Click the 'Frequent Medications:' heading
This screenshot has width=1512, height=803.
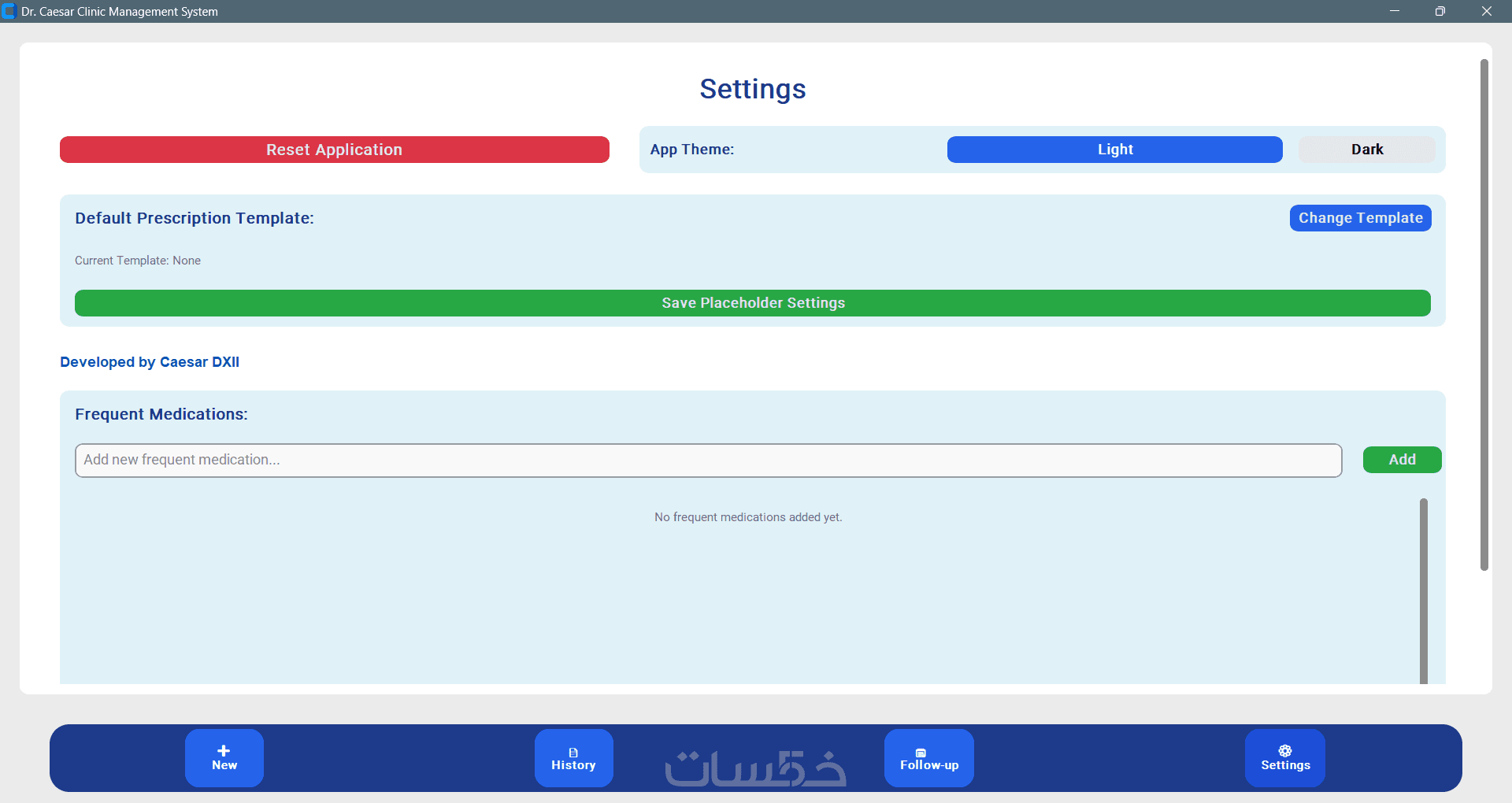pyautogui.click(x=161, y=414)
